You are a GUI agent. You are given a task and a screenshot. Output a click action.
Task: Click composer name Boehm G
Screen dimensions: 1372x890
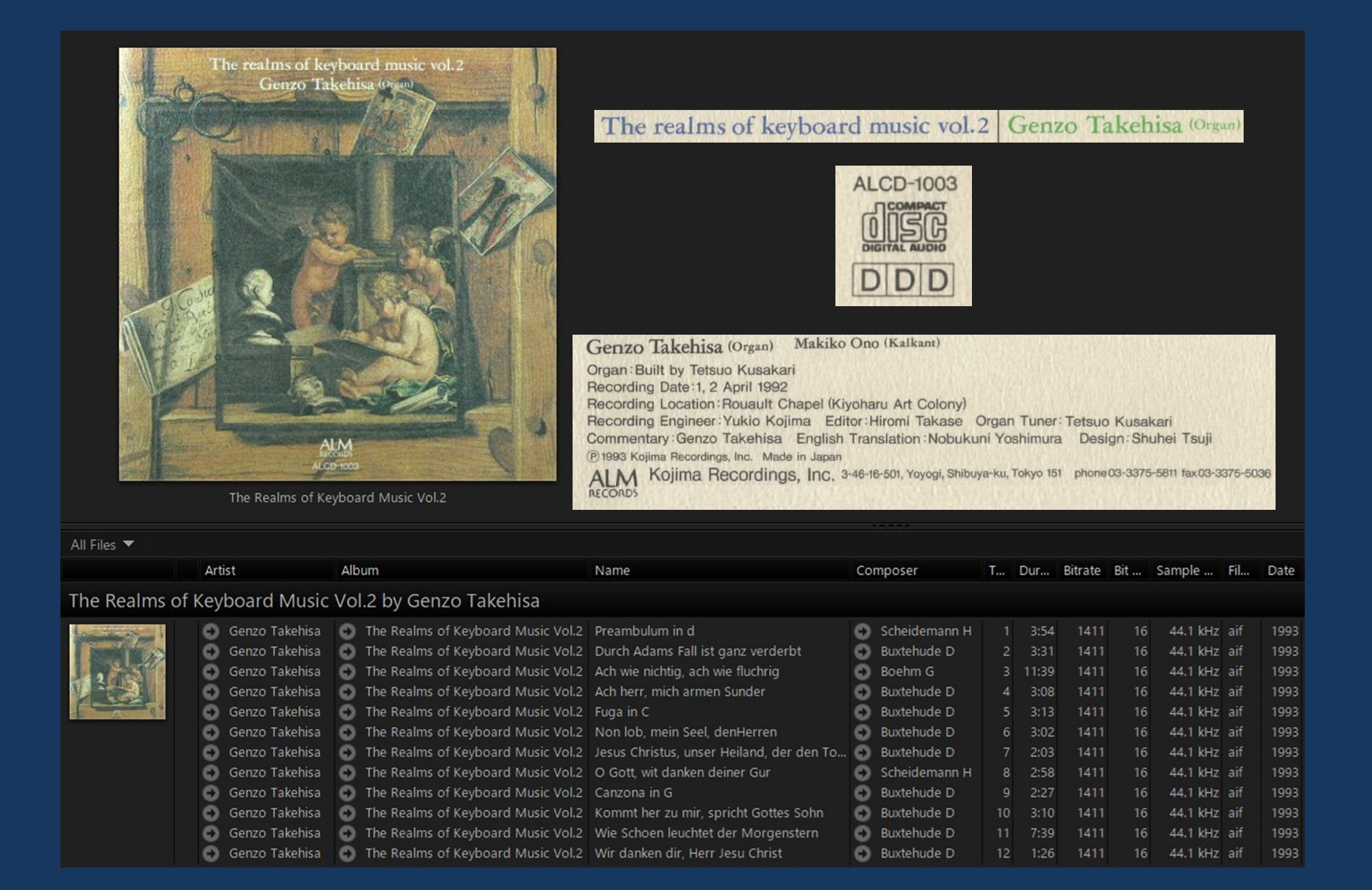(x=907, y=671)
